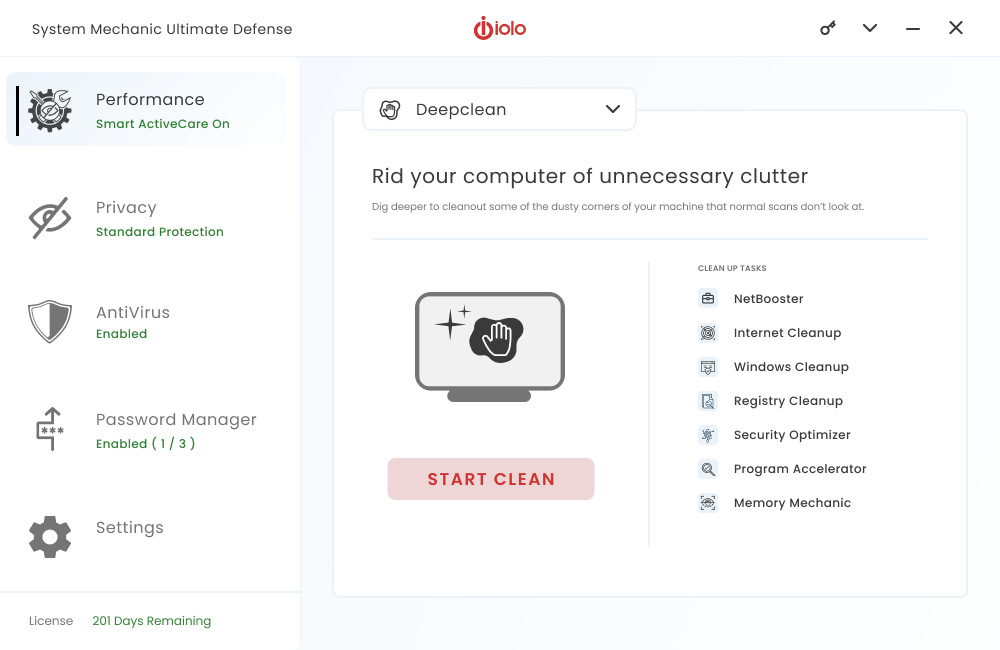Image resolution: width=1000 pixels, height=650 pixels.
Task: Switch to the AntiVirus tab
Action: (133, 313)
